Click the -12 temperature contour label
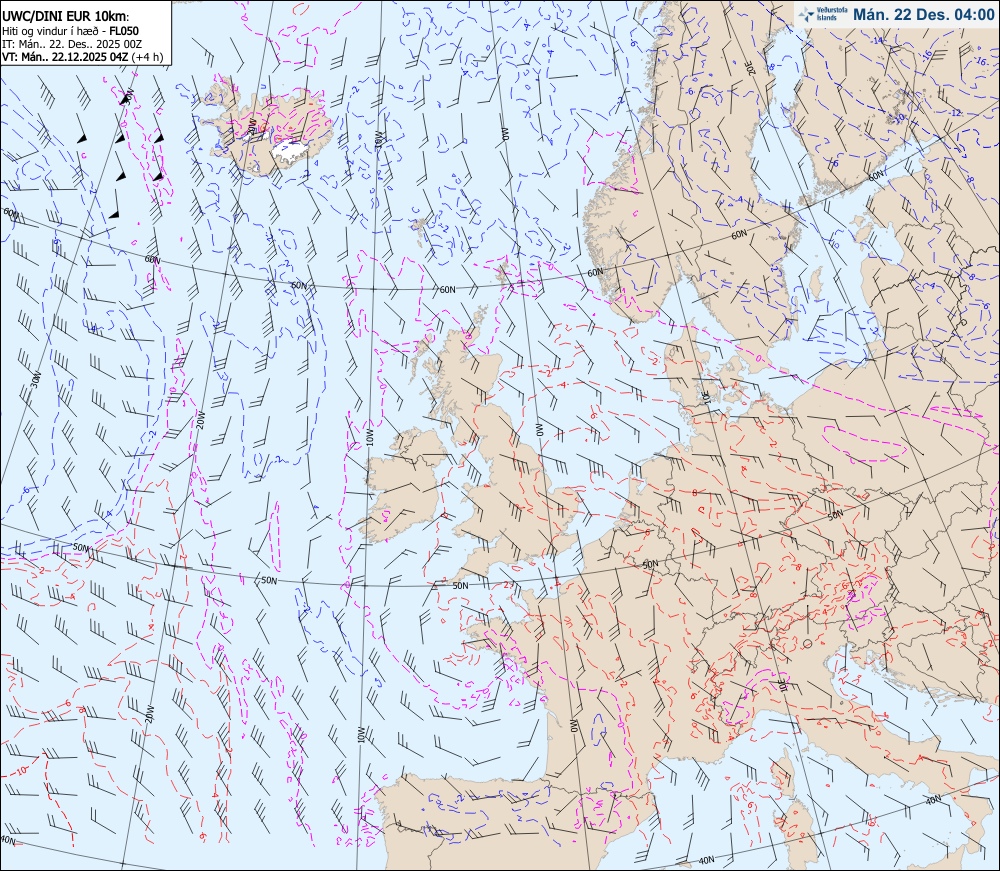The width and height of the screenshot is (1000, 871). (x=955, y=113)
